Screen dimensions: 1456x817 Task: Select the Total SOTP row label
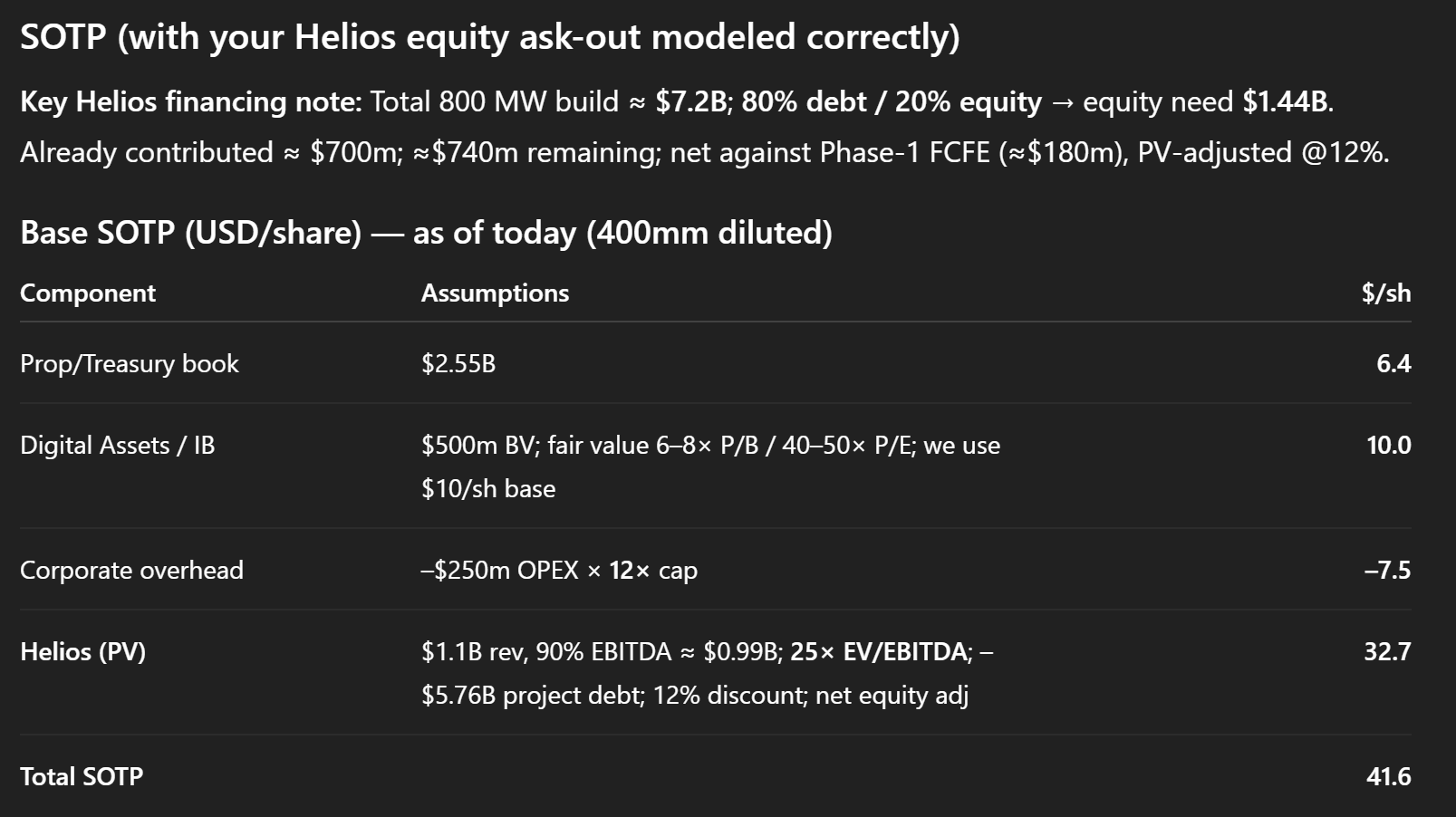[x=82, y=776]
